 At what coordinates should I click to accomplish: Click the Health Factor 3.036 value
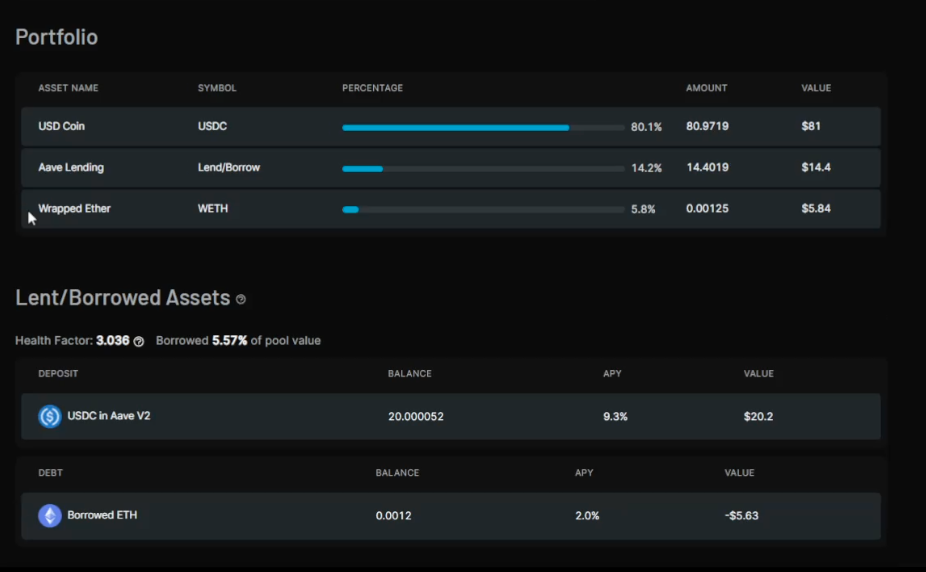tap(113, 341)
